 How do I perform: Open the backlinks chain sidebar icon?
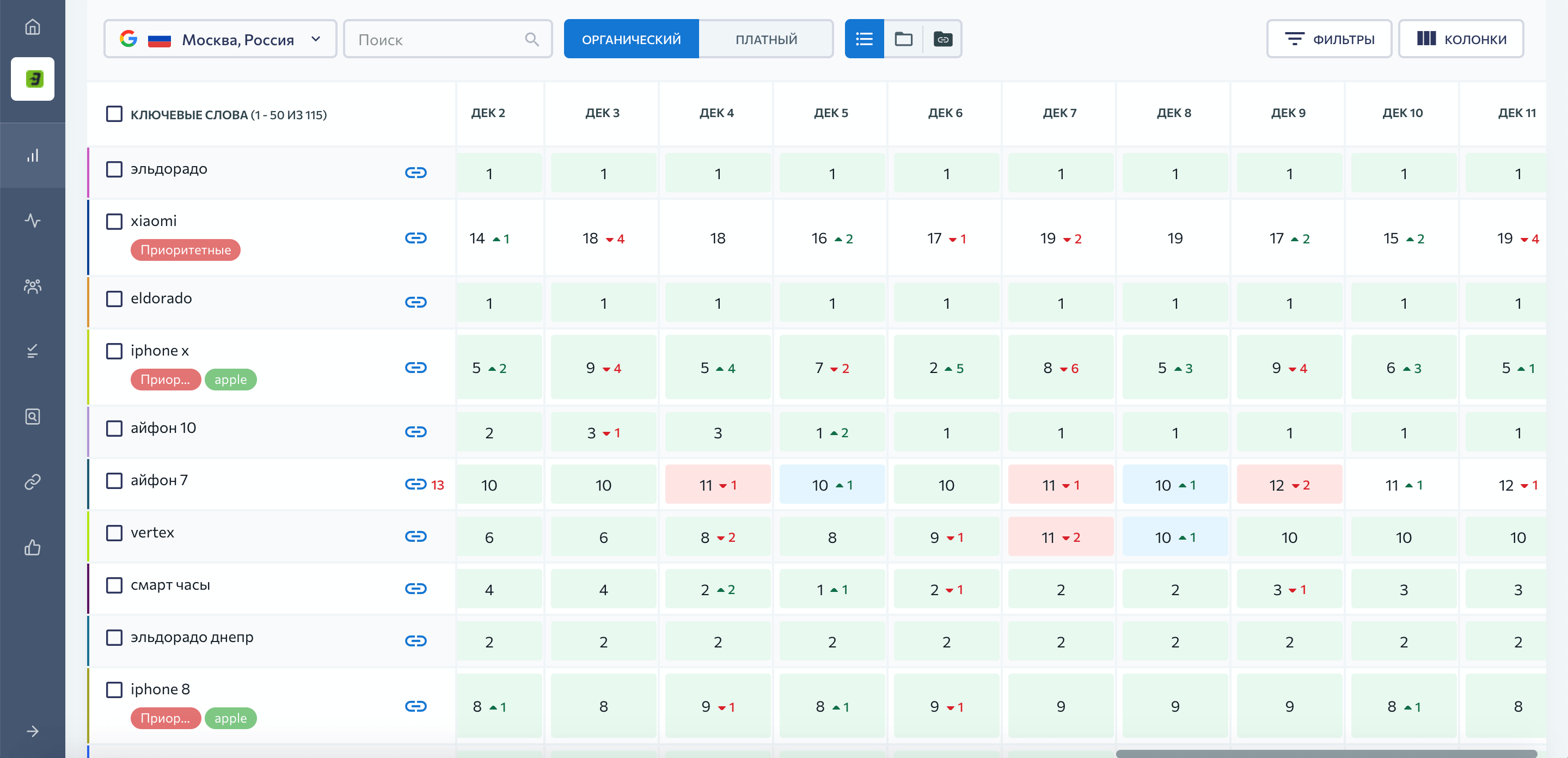coord(32,481)
